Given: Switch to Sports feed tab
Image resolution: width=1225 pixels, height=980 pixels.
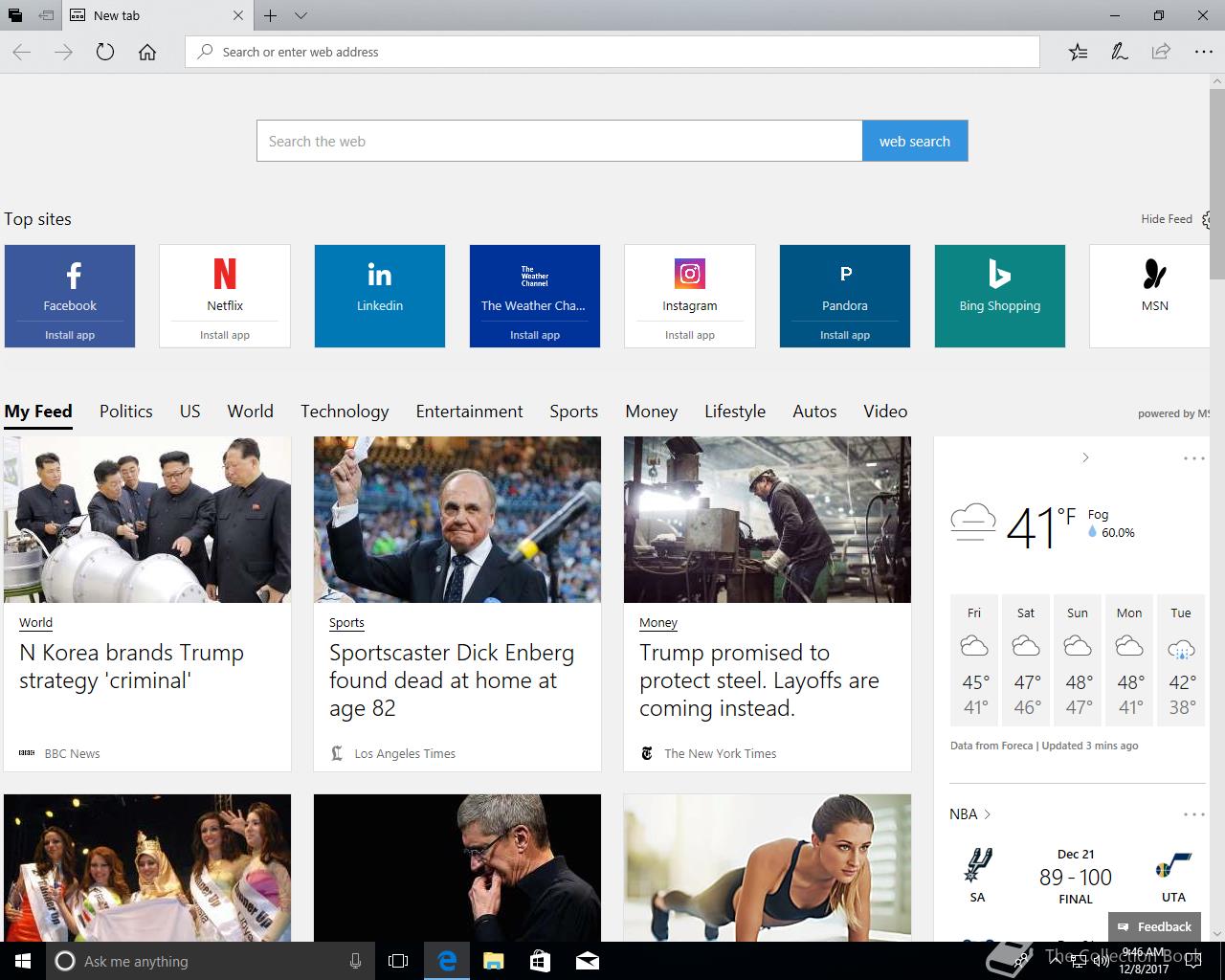Looking at the screenshot, I should [574, 412].
